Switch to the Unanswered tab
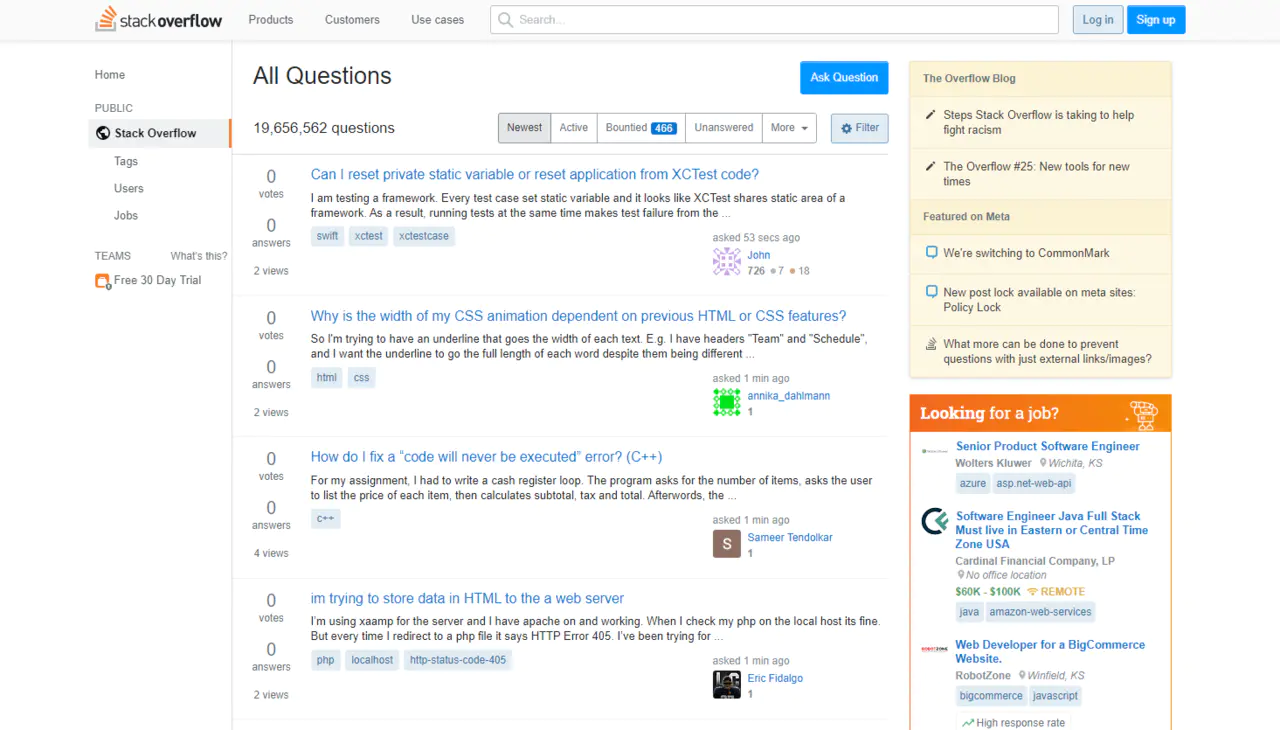Viewport: 1280px width, 730px height. pyautogui.click(x=724, y=128)
